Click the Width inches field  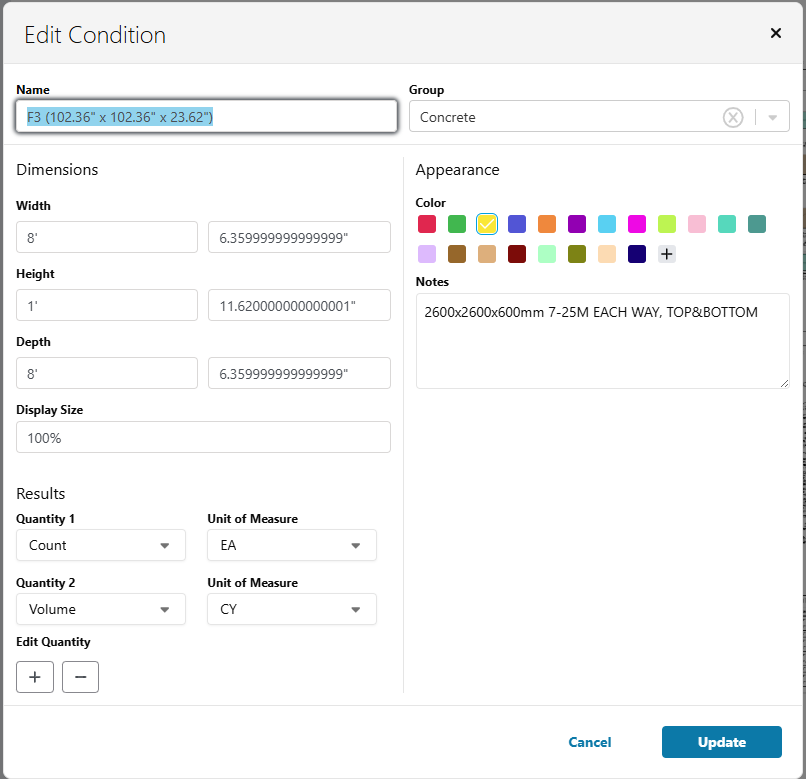point(299,237)
